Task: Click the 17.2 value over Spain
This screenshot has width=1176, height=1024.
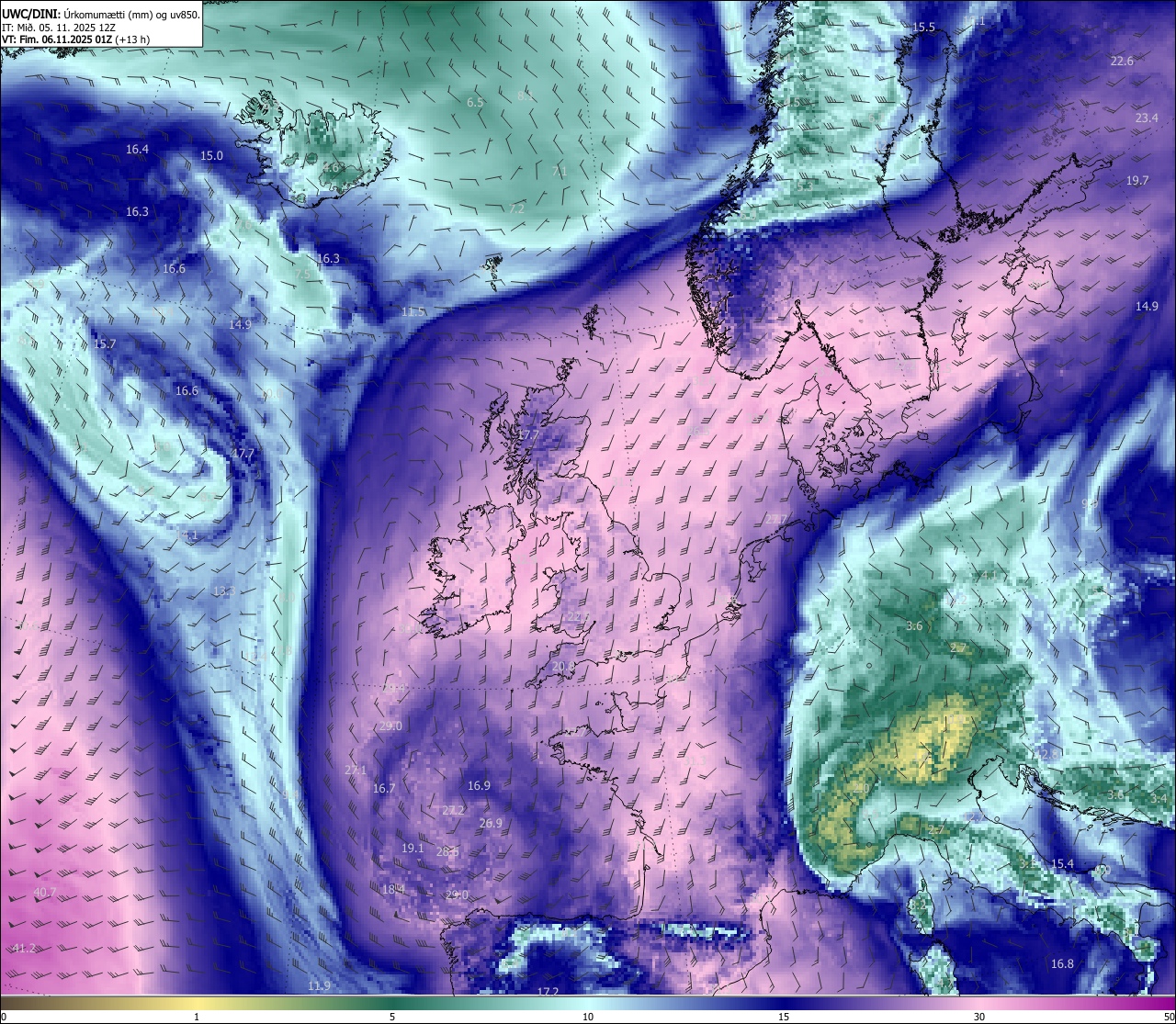Action: (548, 991)
